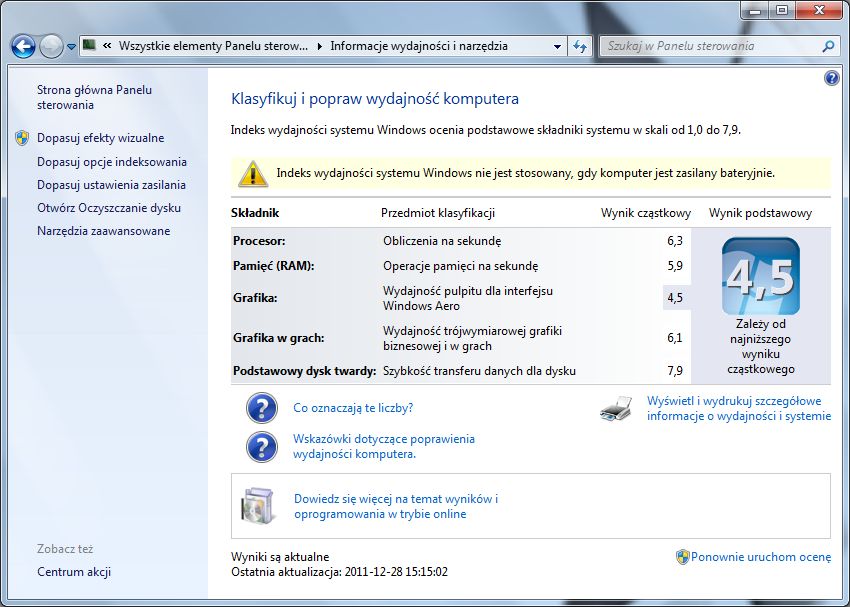850x607 pixels.
Task: Open 'Otwórz Oczyszczanie dysku'
Action: 109,208
